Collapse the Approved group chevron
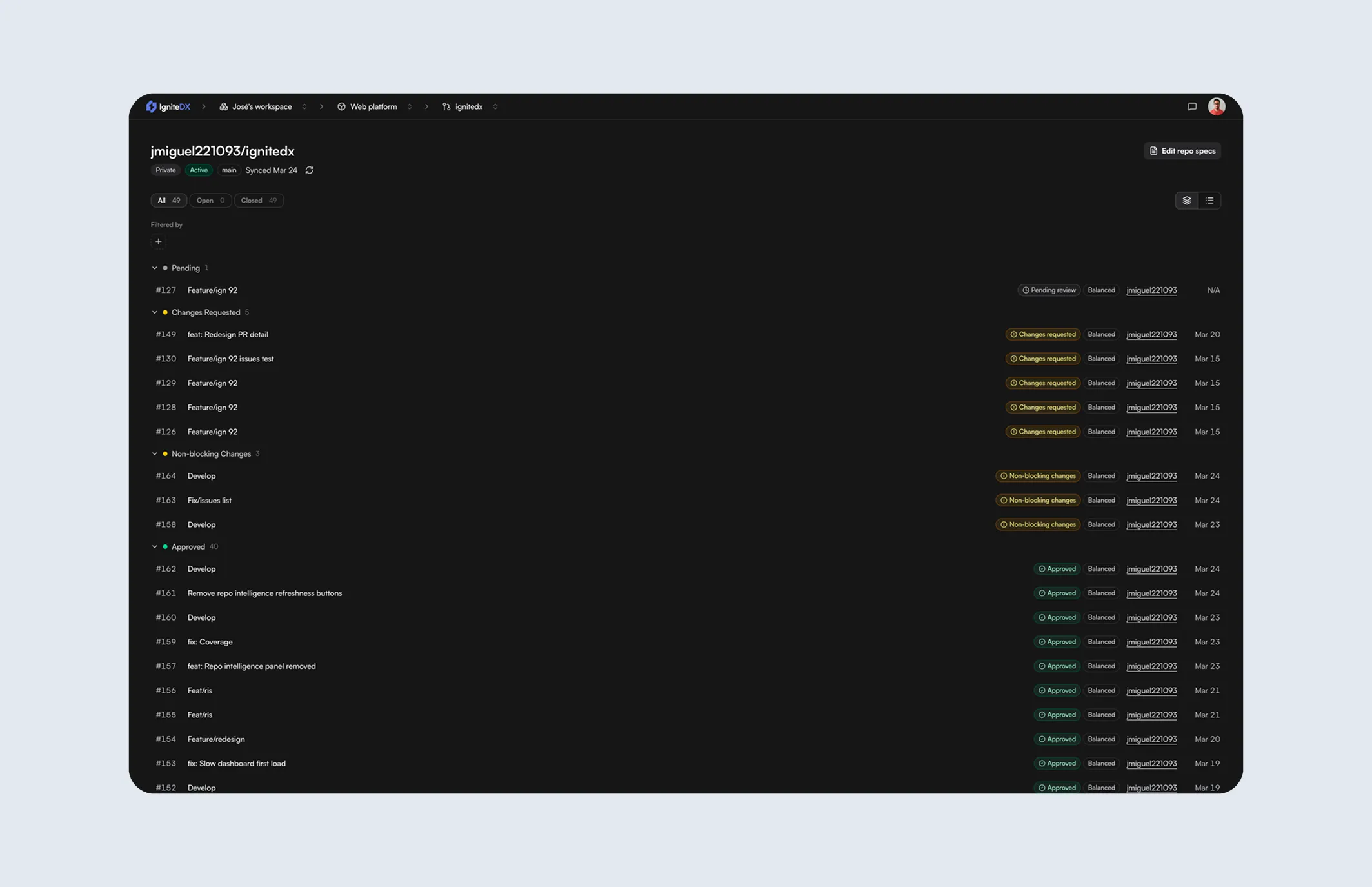Viewport: 1372px width, 887px height. pyautogui.click(x=154, y=547)
